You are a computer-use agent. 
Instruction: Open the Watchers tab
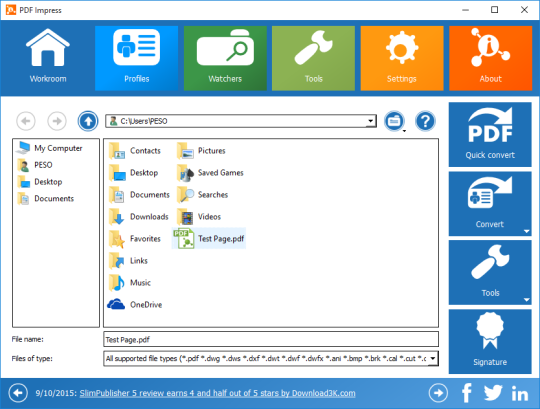[x=225, y=58]
